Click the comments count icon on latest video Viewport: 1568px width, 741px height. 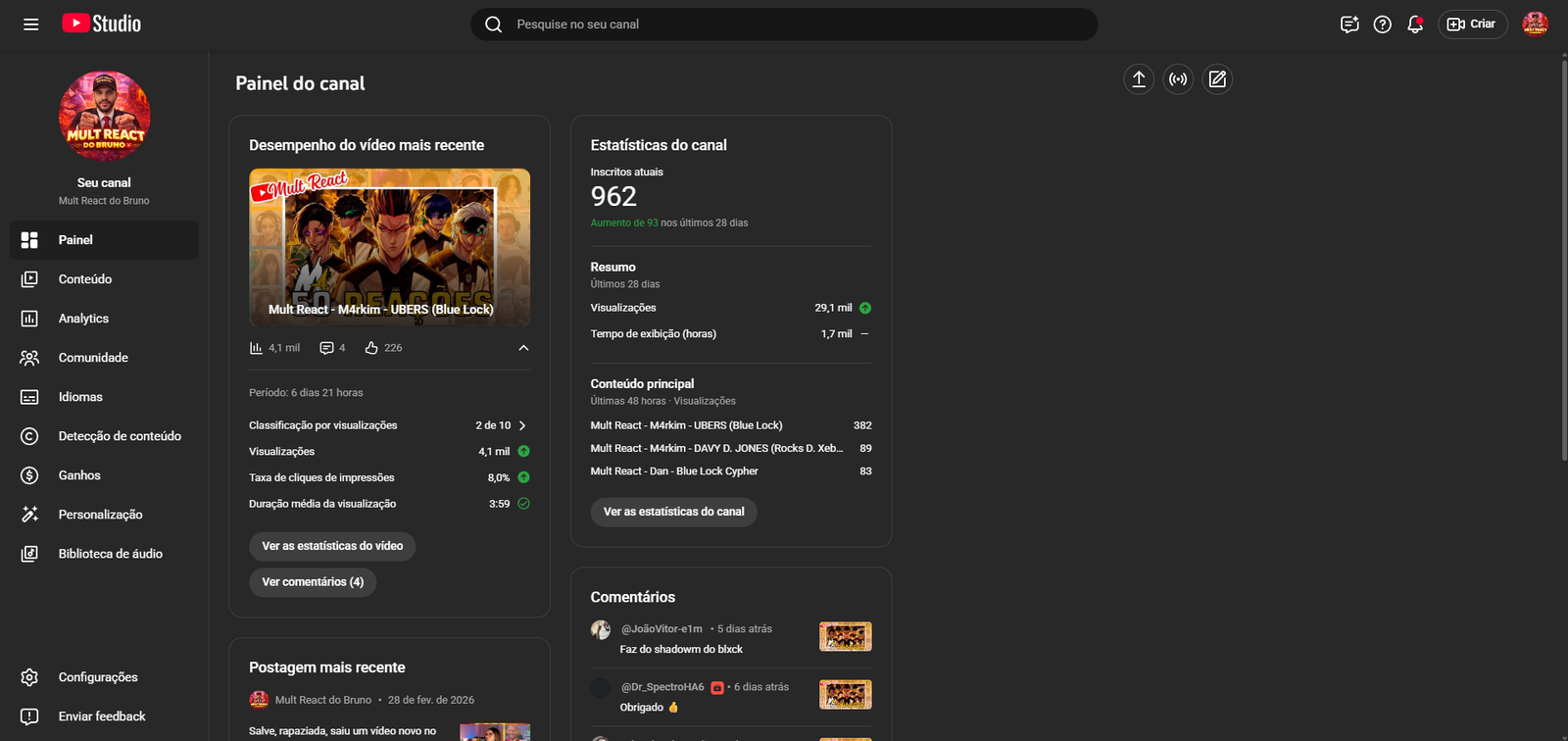(x=326, y=348)
